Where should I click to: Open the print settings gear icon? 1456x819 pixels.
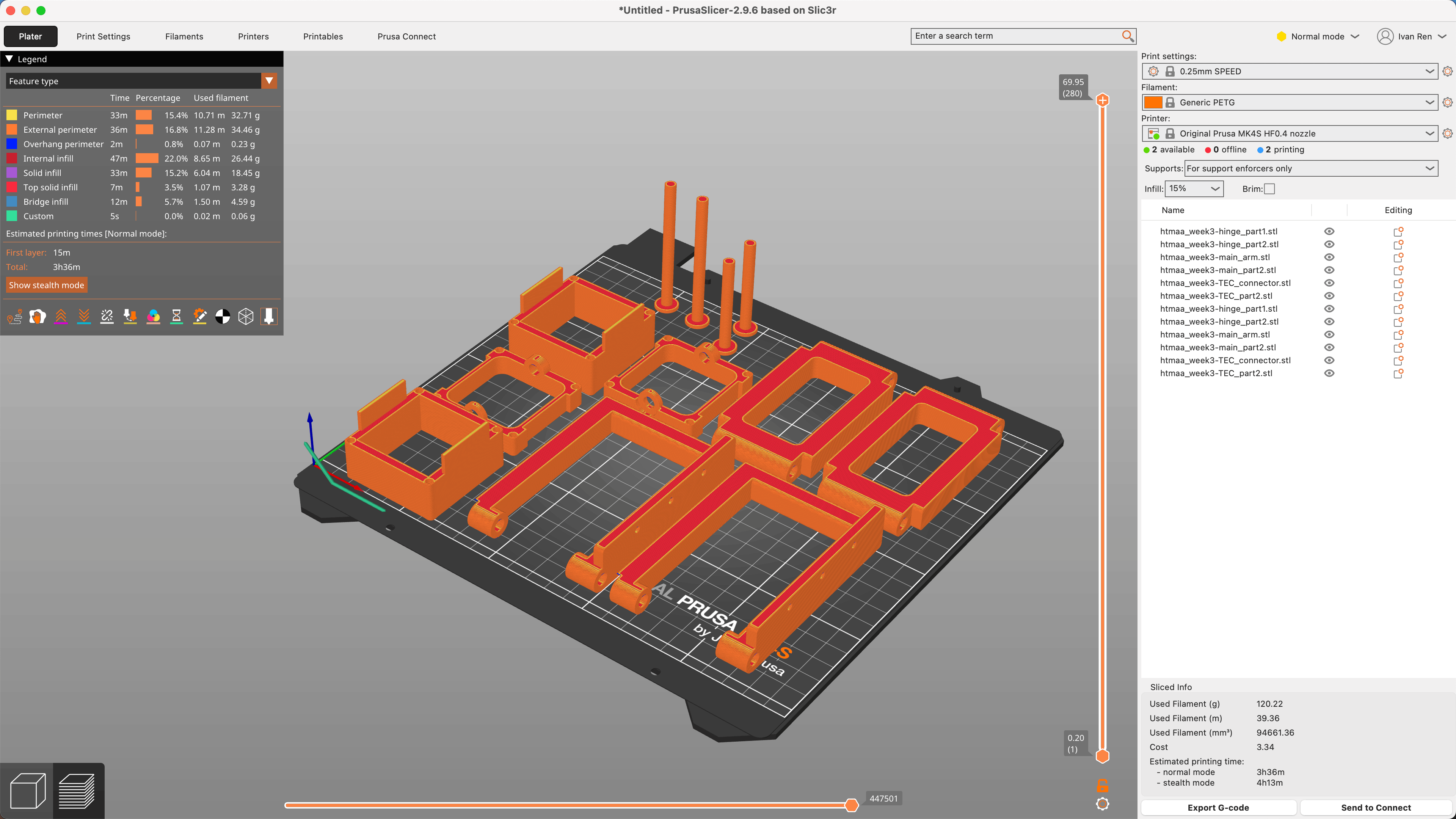pyautogui.click(x=1447, y=71)
